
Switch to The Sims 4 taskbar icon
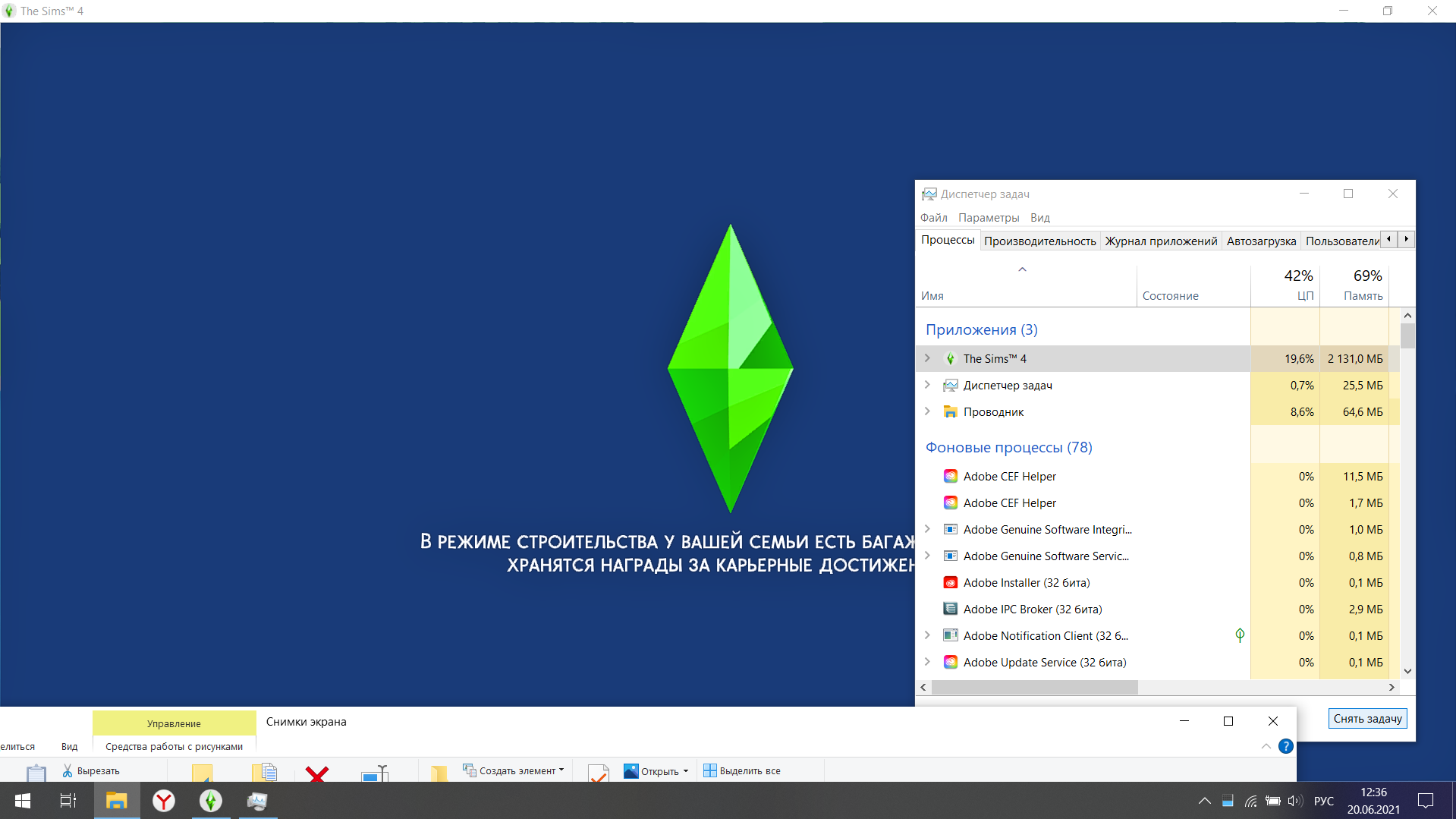coord(211,801)
